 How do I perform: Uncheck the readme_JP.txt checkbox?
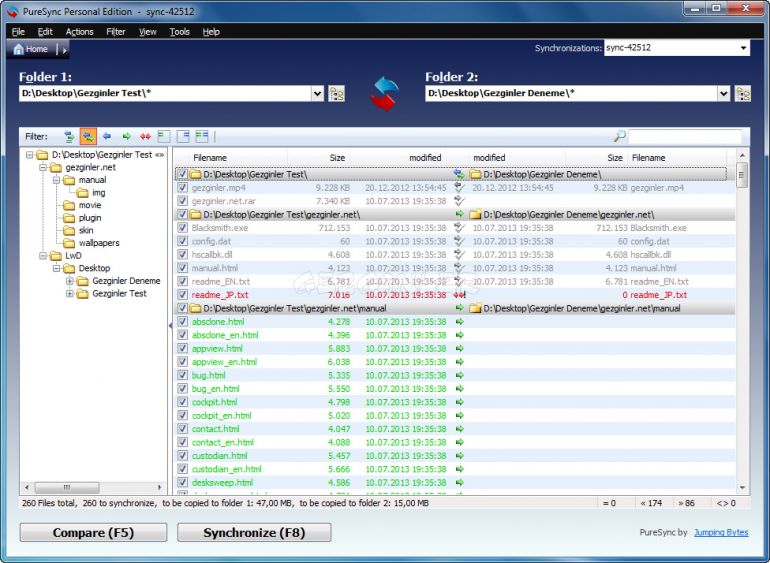[x=183, y=295]
